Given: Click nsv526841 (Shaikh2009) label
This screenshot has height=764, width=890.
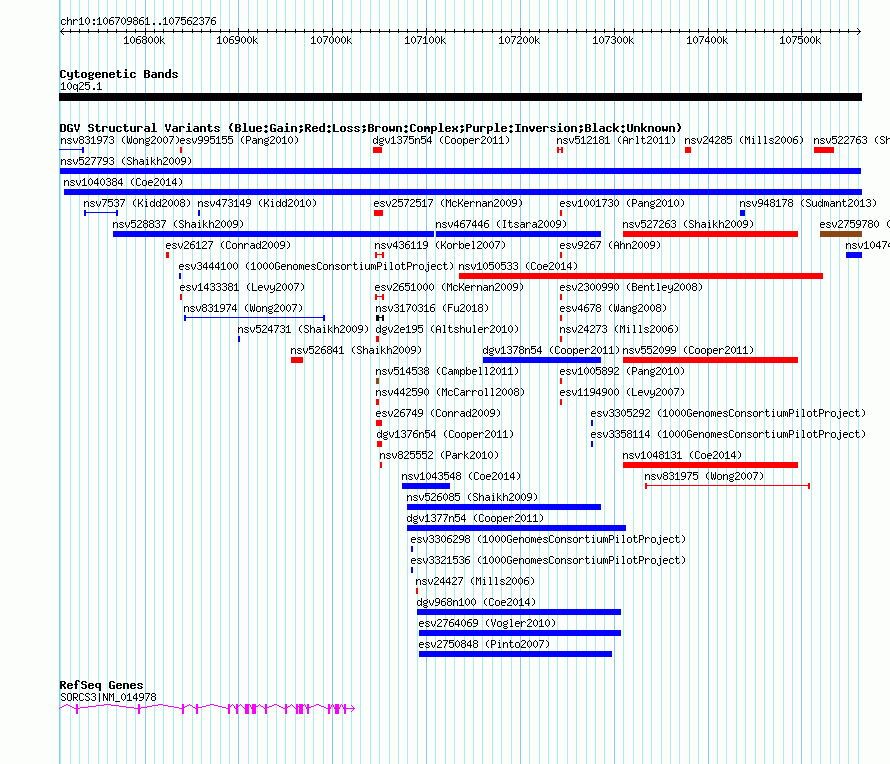Looking at the screenshot, I should (356, 350).
